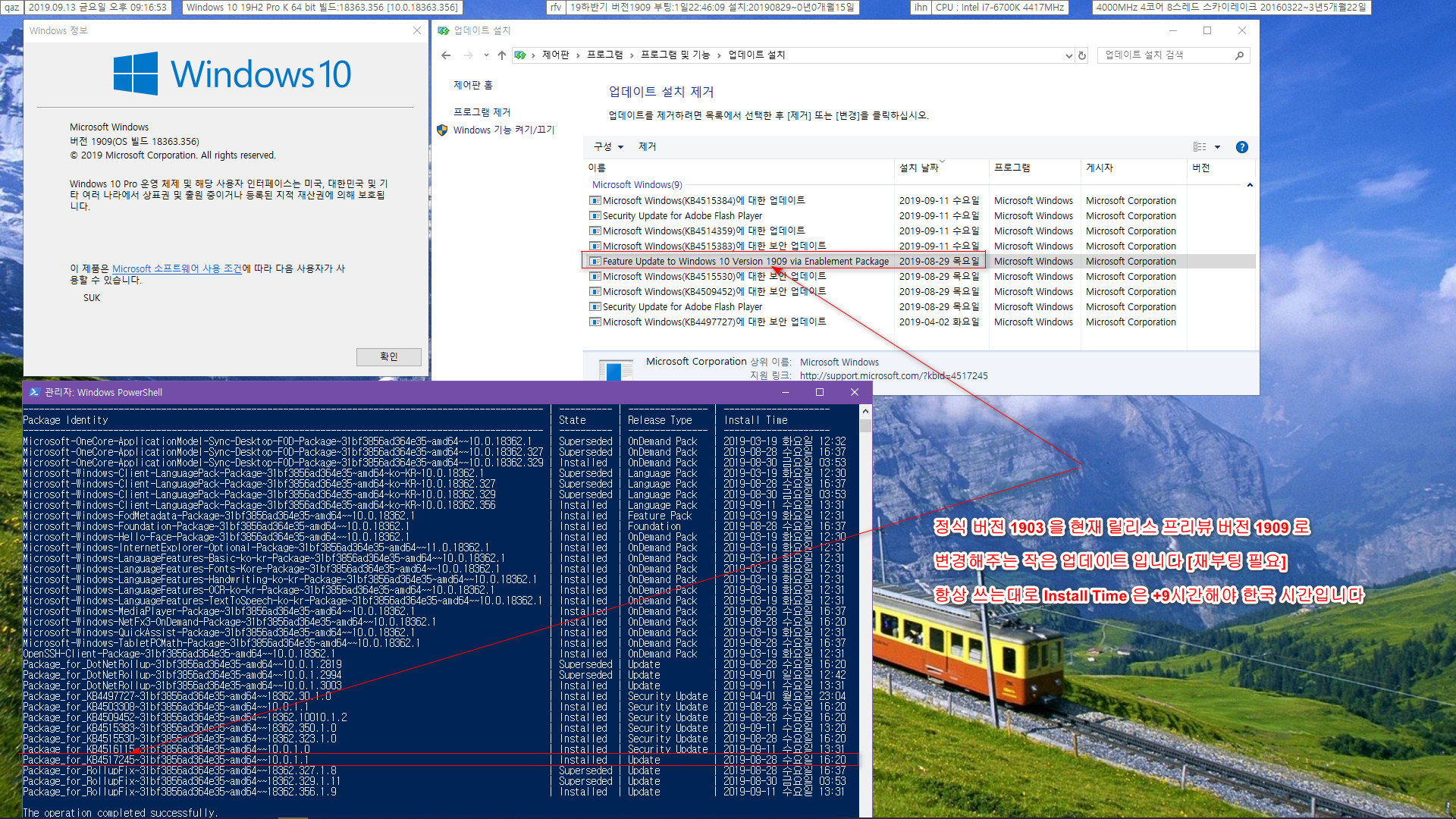Sort by the 설치 날짜 column header
The image size is (1456, 819).
(941, 168)
